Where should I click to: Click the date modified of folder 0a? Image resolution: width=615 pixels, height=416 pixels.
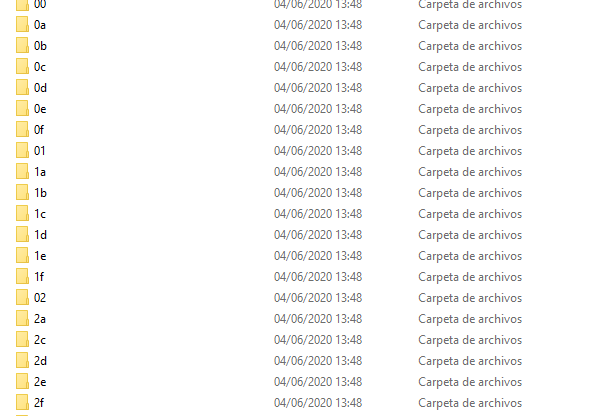coord(318,25)
